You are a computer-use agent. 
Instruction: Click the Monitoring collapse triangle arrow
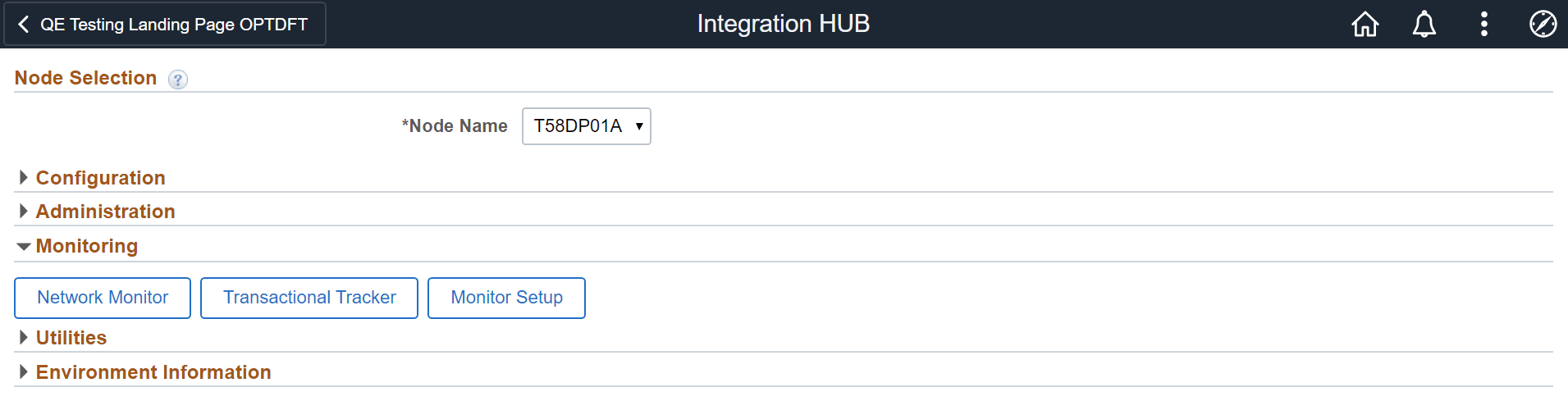pyautogui.click(x=23, y=246)
